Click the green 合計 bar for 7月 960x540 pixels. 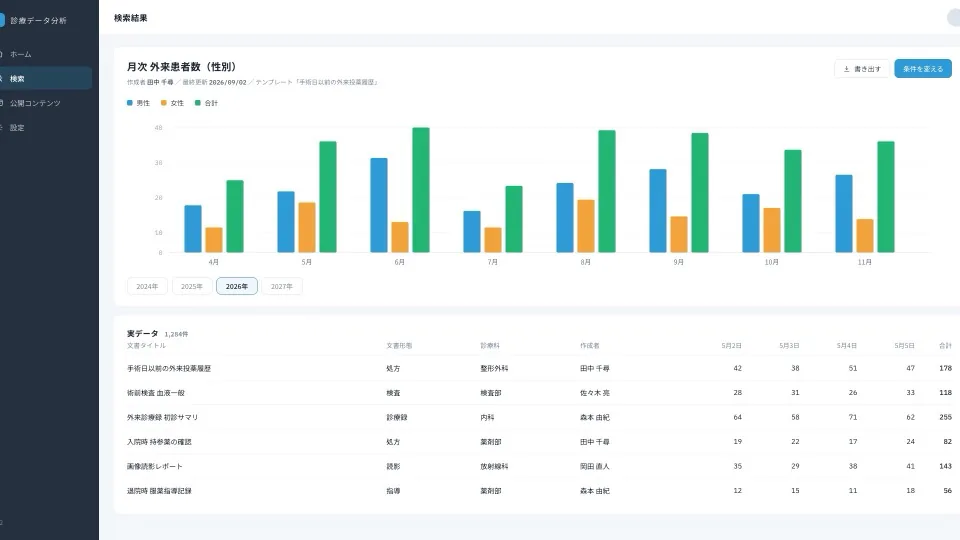514,219
